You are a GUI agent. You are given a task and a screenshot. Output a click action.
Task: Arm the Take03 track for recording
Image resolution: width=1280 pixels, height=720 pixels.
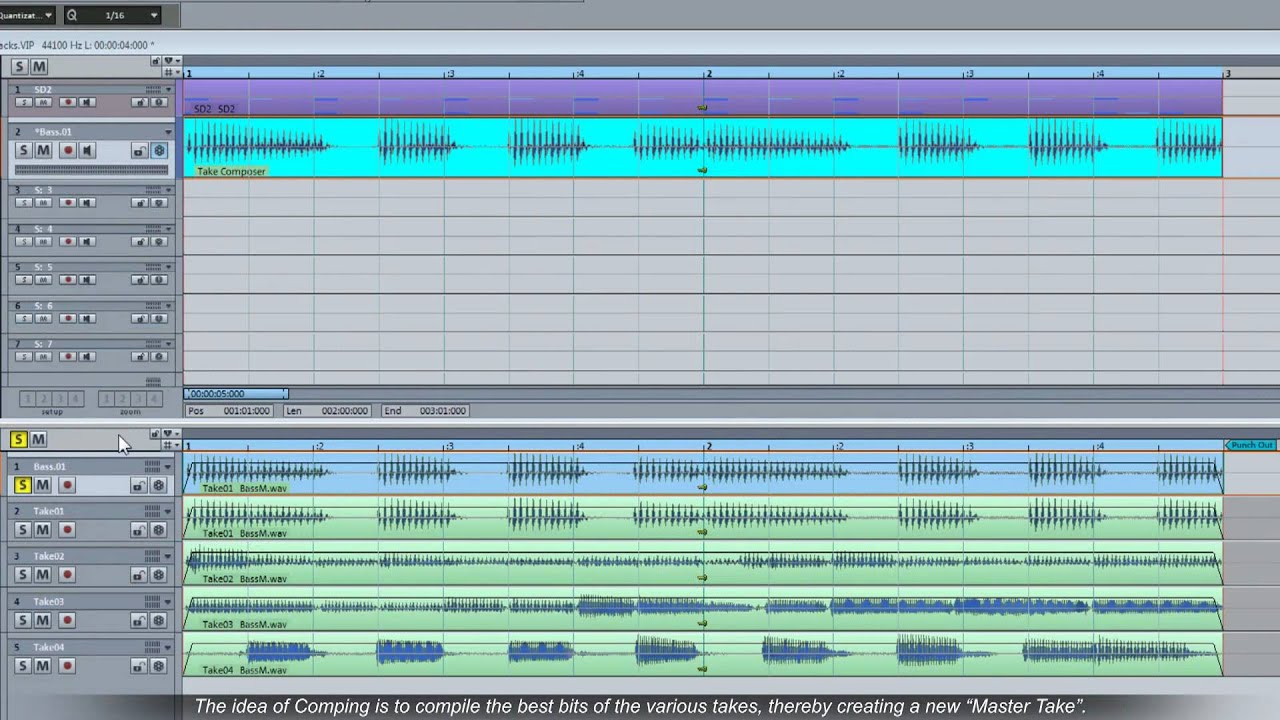click(67, 620)
